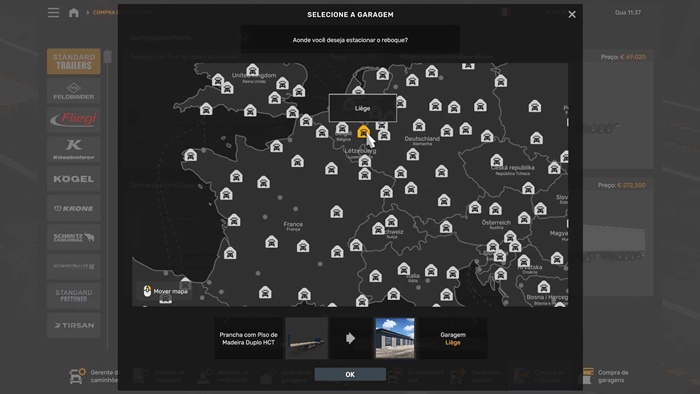Viewport: 700px width, 394px height.
Task: Click the arrow between trailer and garage
Action: pos(350,338)
